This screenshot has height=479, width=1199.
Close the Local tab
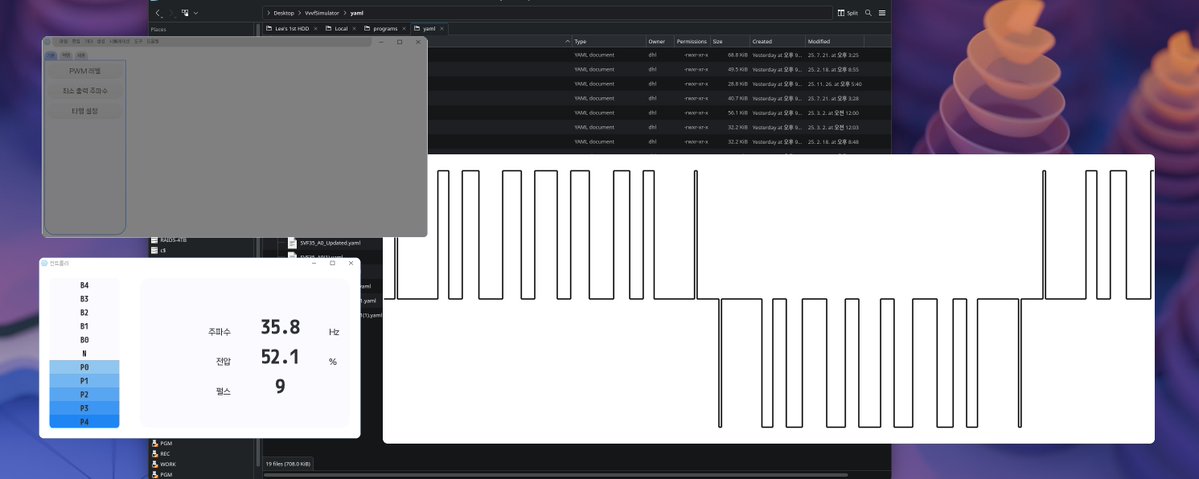[x=354, y=28]
